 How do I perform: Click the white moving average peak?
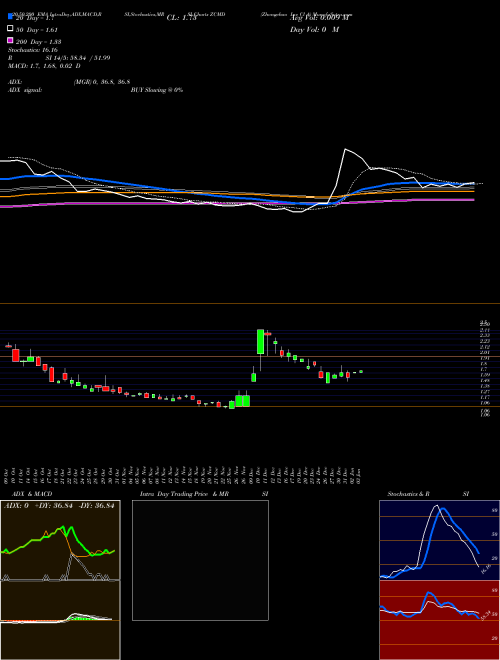click(x=346, y=149)
